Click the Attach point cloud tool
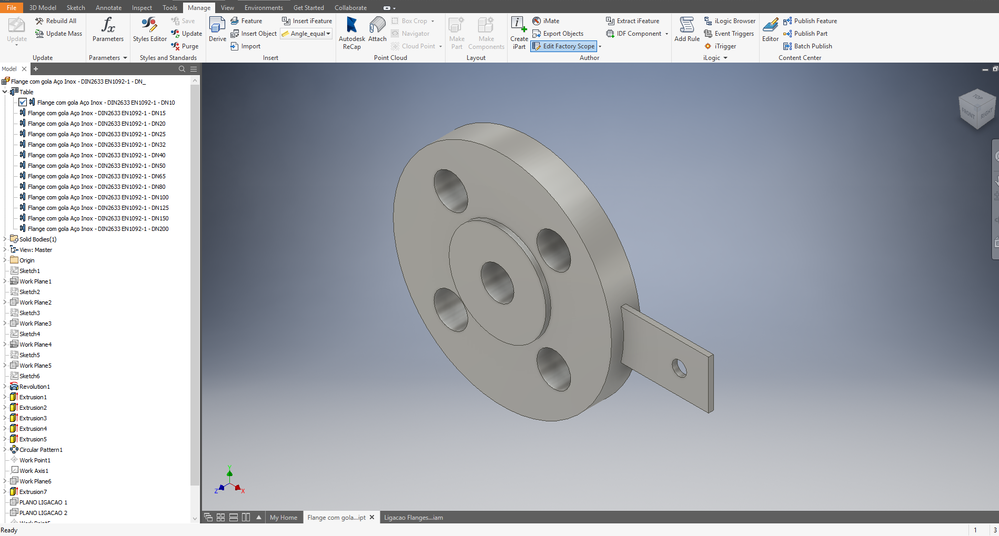The image size is (999, 536). (377, 30)
